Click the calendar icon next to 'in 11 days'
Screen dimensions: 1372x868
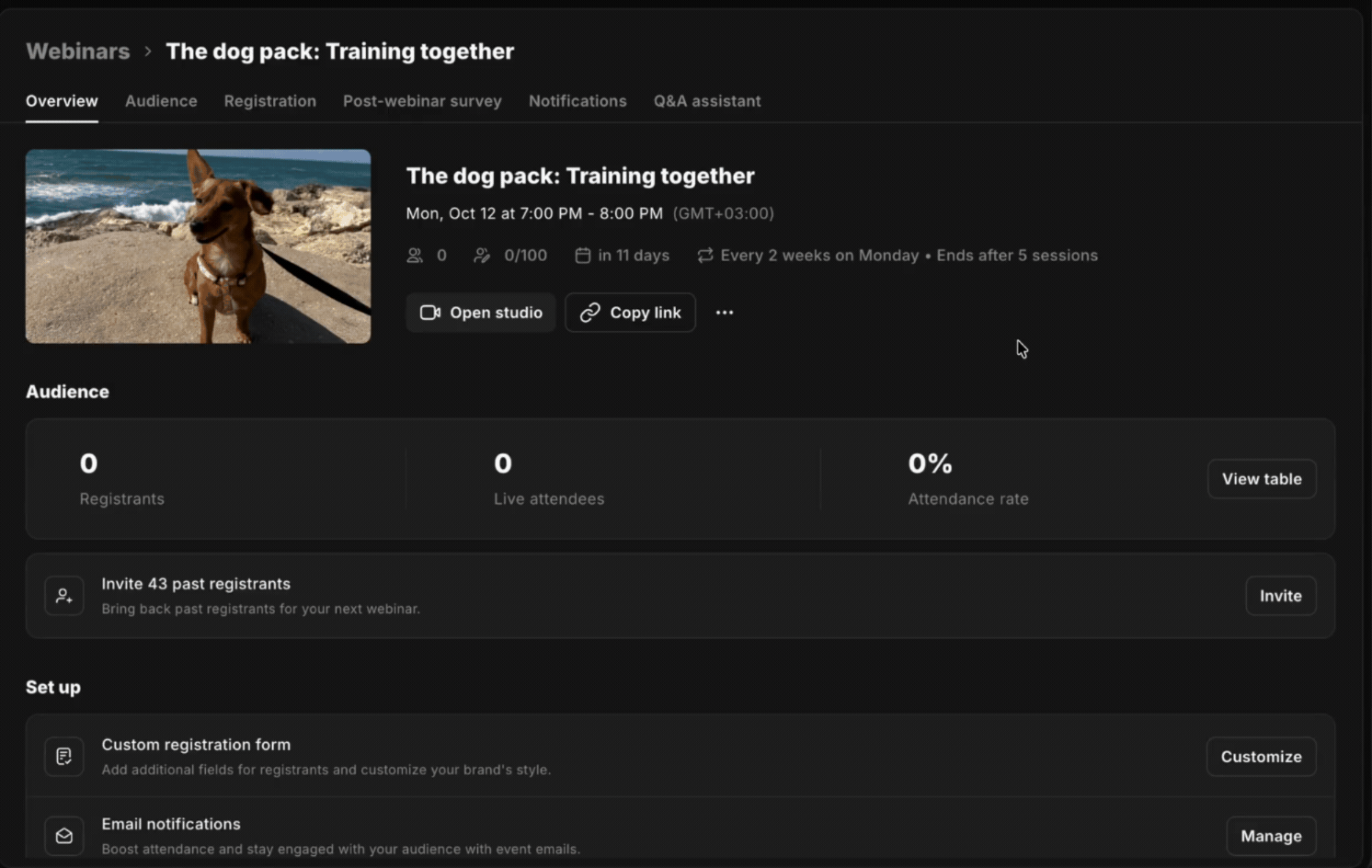(x=583, y=256)
